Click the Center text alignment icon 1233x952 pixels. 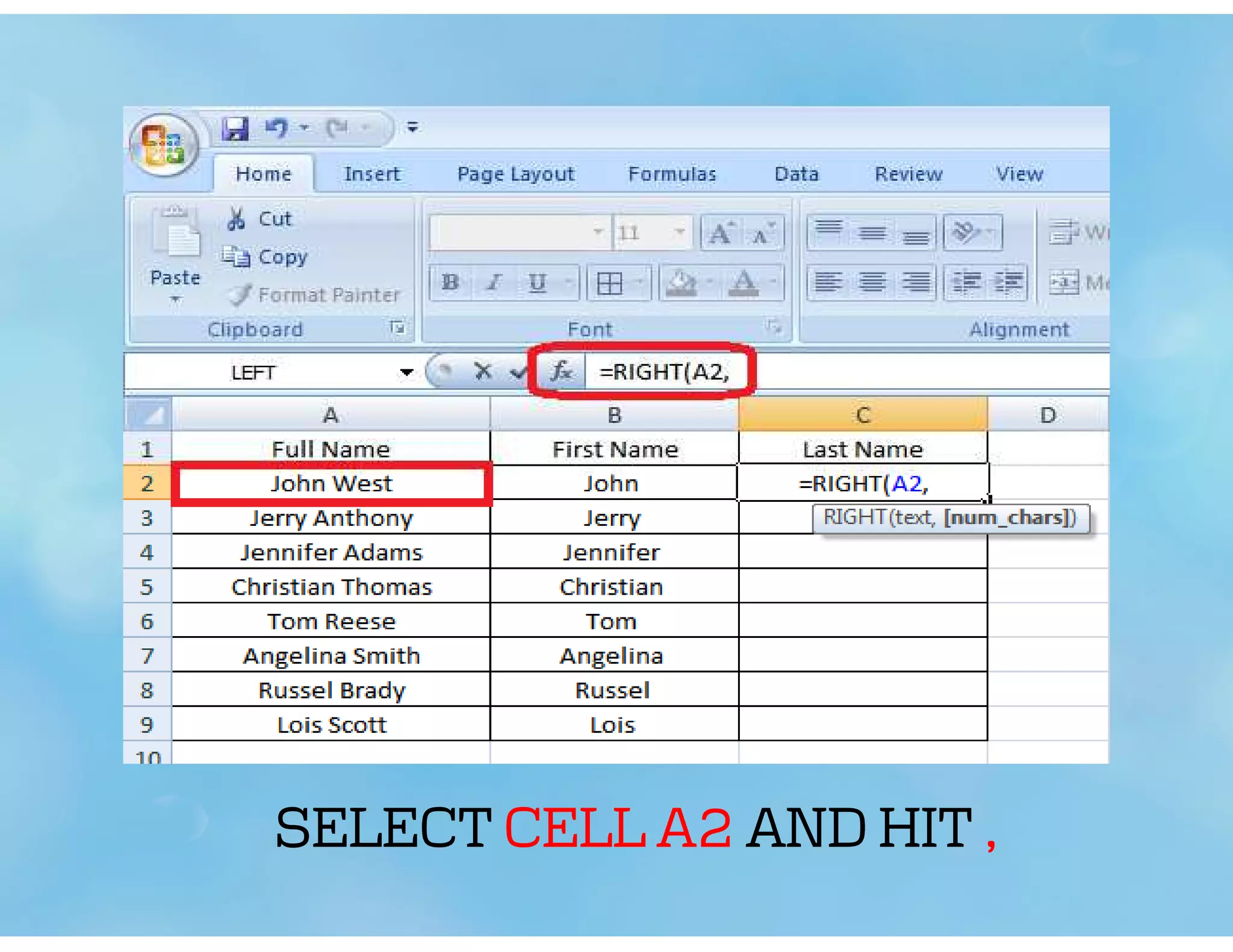(872, 281)
